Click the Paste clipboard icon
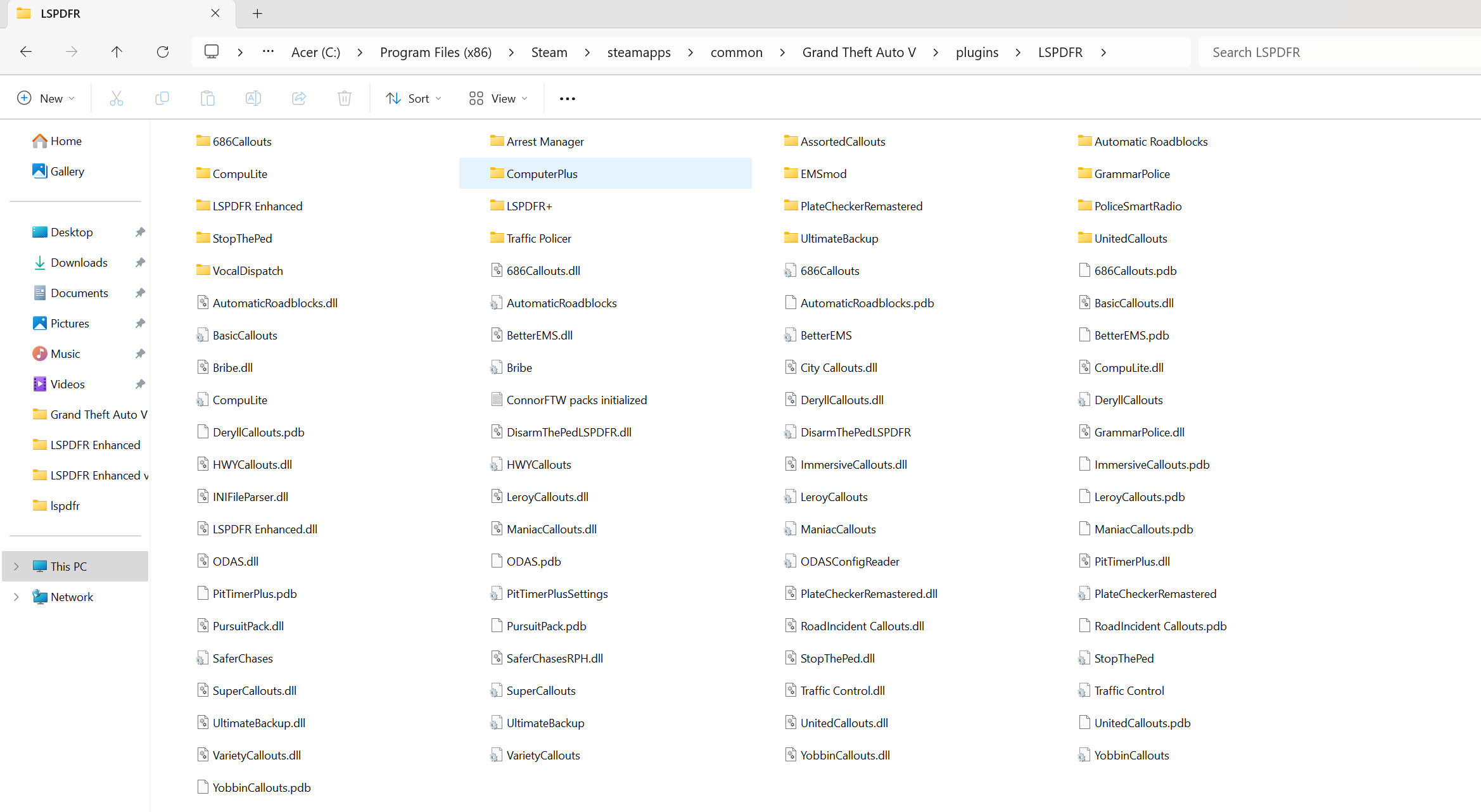The image size is (1481, 812). [x=208, y=98]
